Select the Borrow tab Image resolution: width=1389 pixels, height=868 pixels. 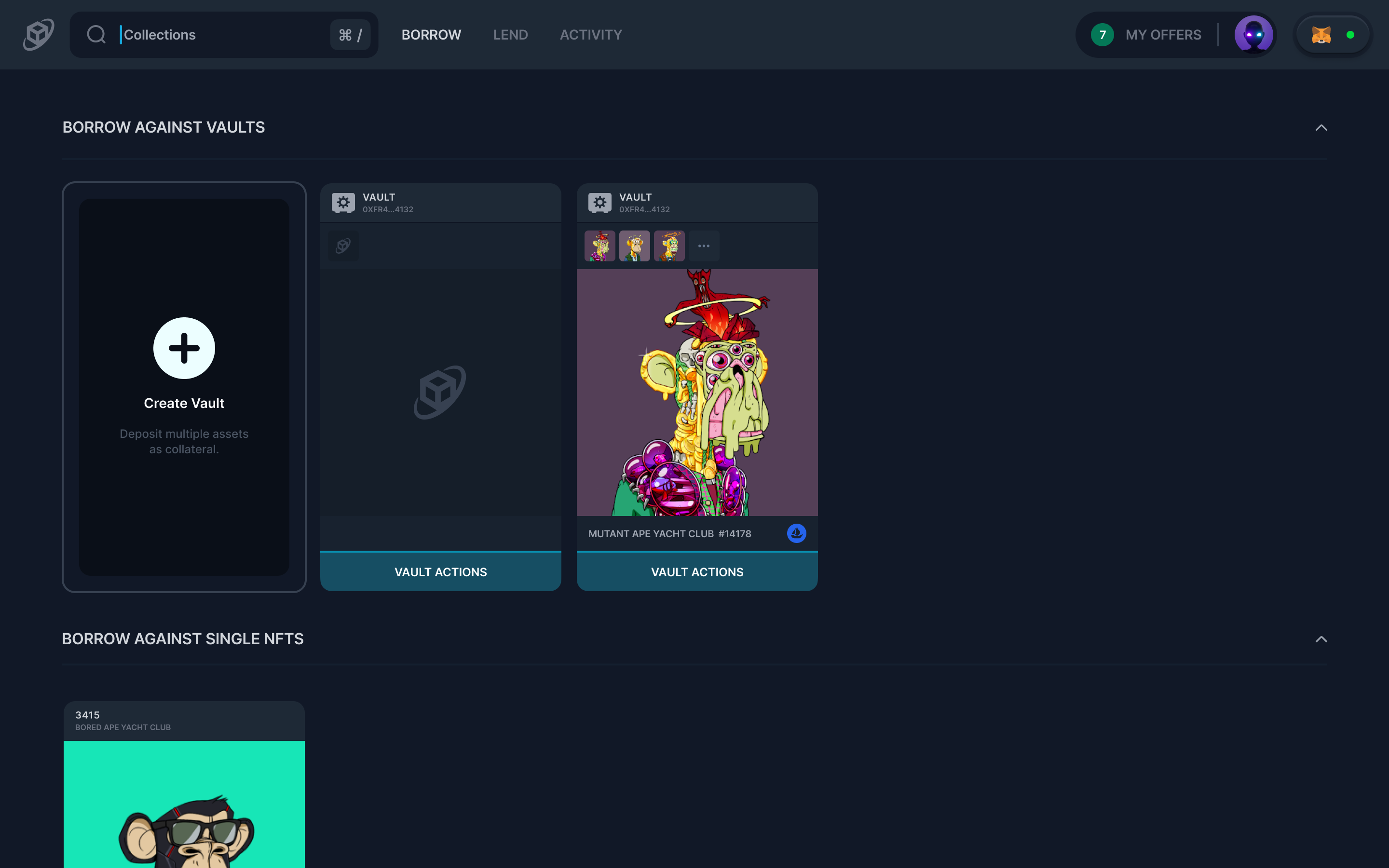point(431,35)
